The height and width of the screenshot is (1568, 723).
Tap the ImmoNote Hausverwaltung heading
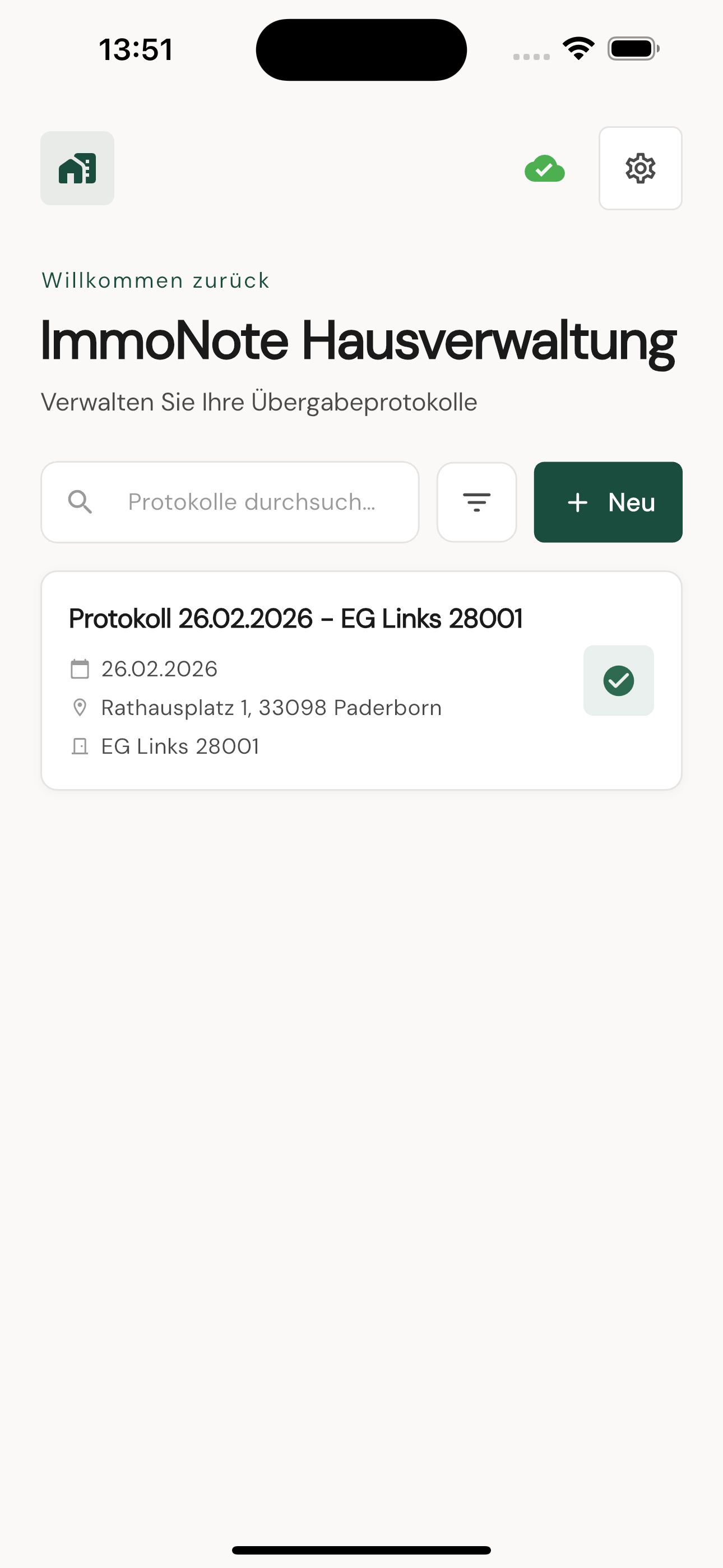click(x=358, y=341)
